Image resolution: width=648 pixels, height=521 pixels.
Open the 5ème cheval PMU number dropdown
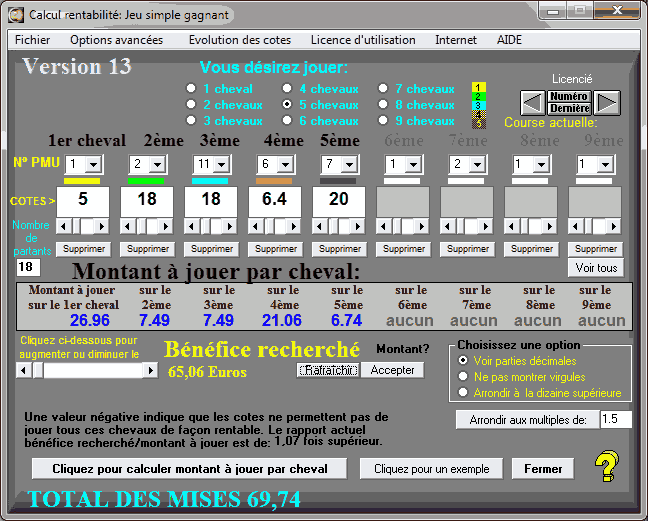[x=349, y=163]
